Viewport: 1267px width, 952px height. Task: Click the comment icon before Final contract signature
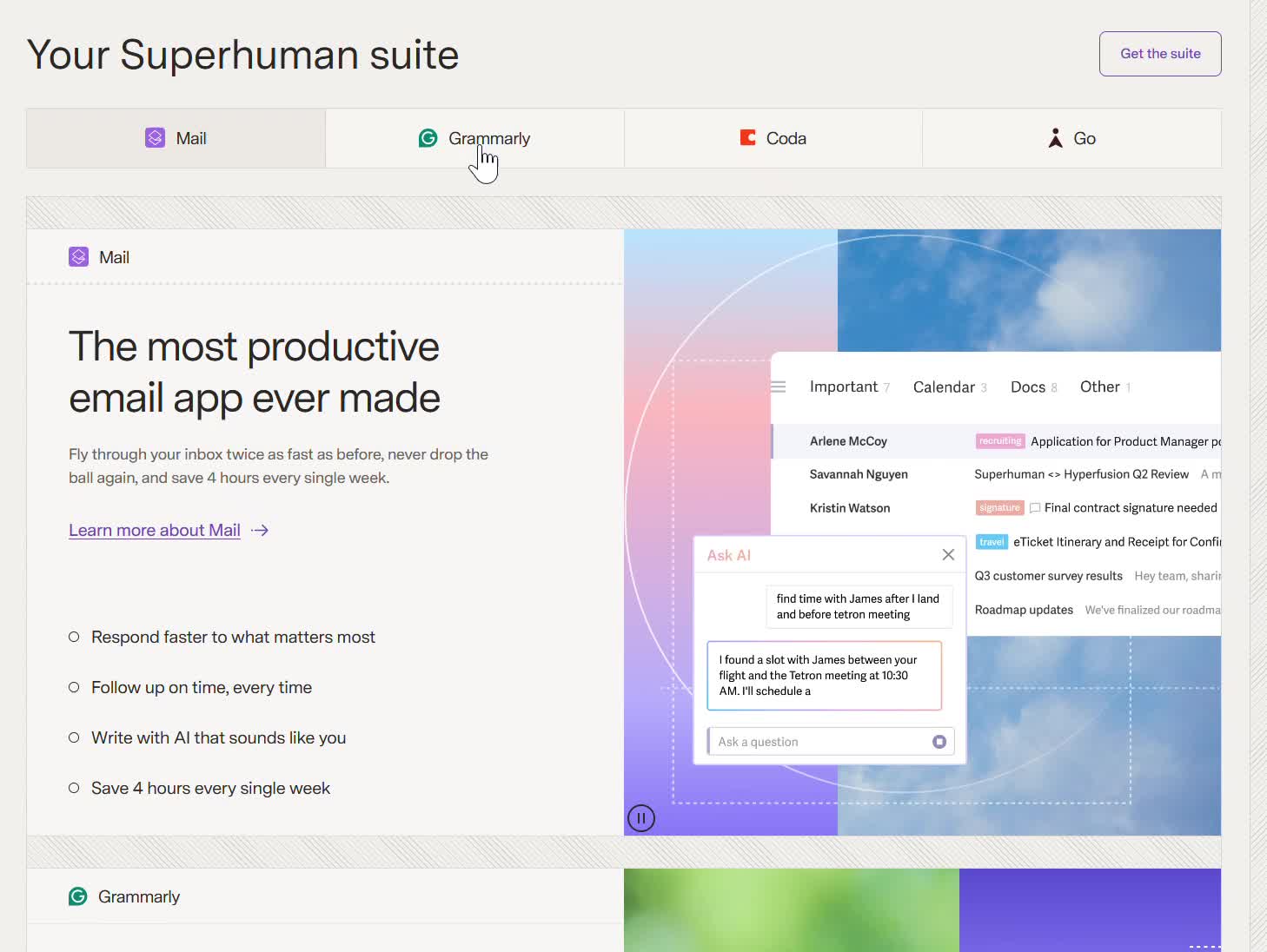click(x=1035, y=508)
